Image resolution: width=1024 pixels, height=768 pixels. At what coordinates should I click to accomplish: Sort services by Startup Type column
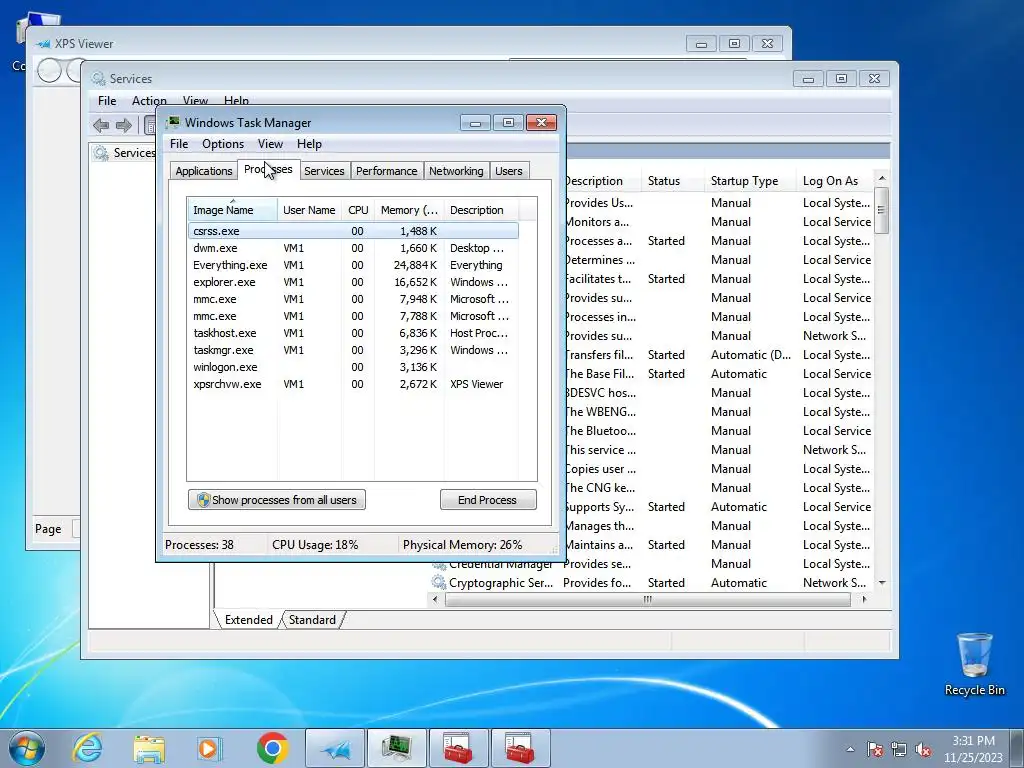(x=750, y=181)
